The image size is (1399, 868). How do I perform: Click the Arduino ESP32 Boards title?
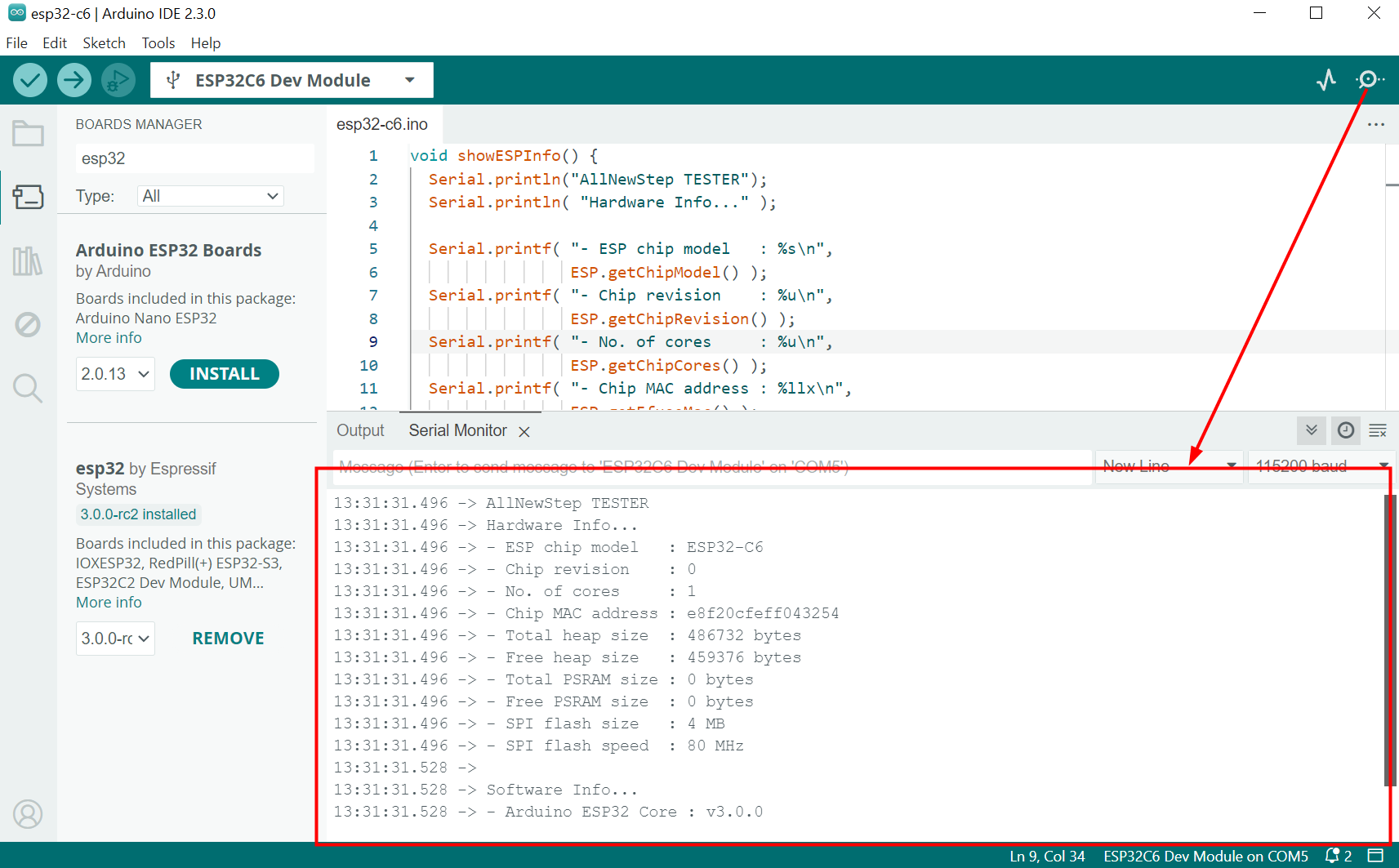point(168,251)
